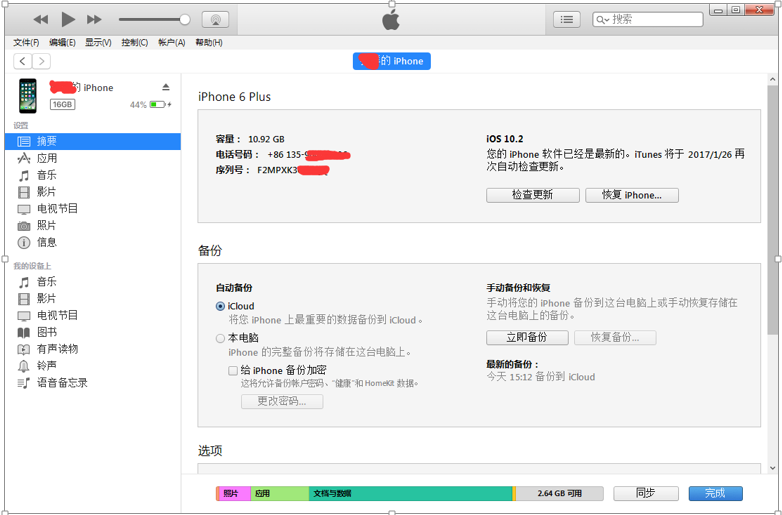Select the iCloud backup radio button

click(x=220, y=306)
